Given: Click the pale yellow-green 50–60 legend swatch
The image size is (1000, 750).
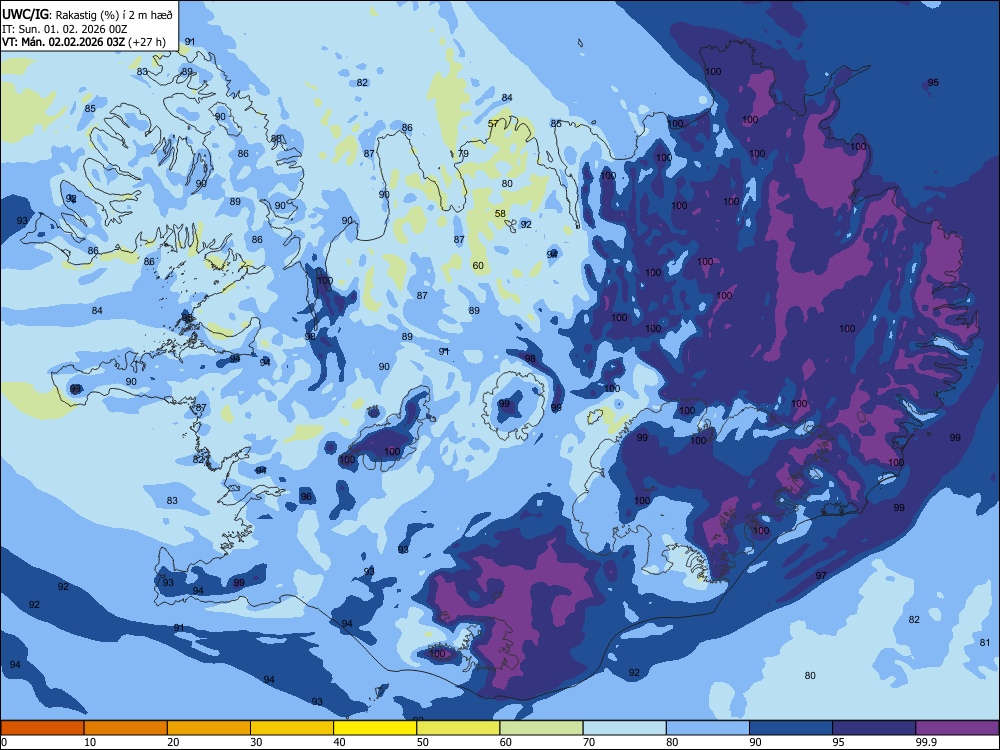Looking at the screenshot, I should pyautogui.click(x=458, y=728).
